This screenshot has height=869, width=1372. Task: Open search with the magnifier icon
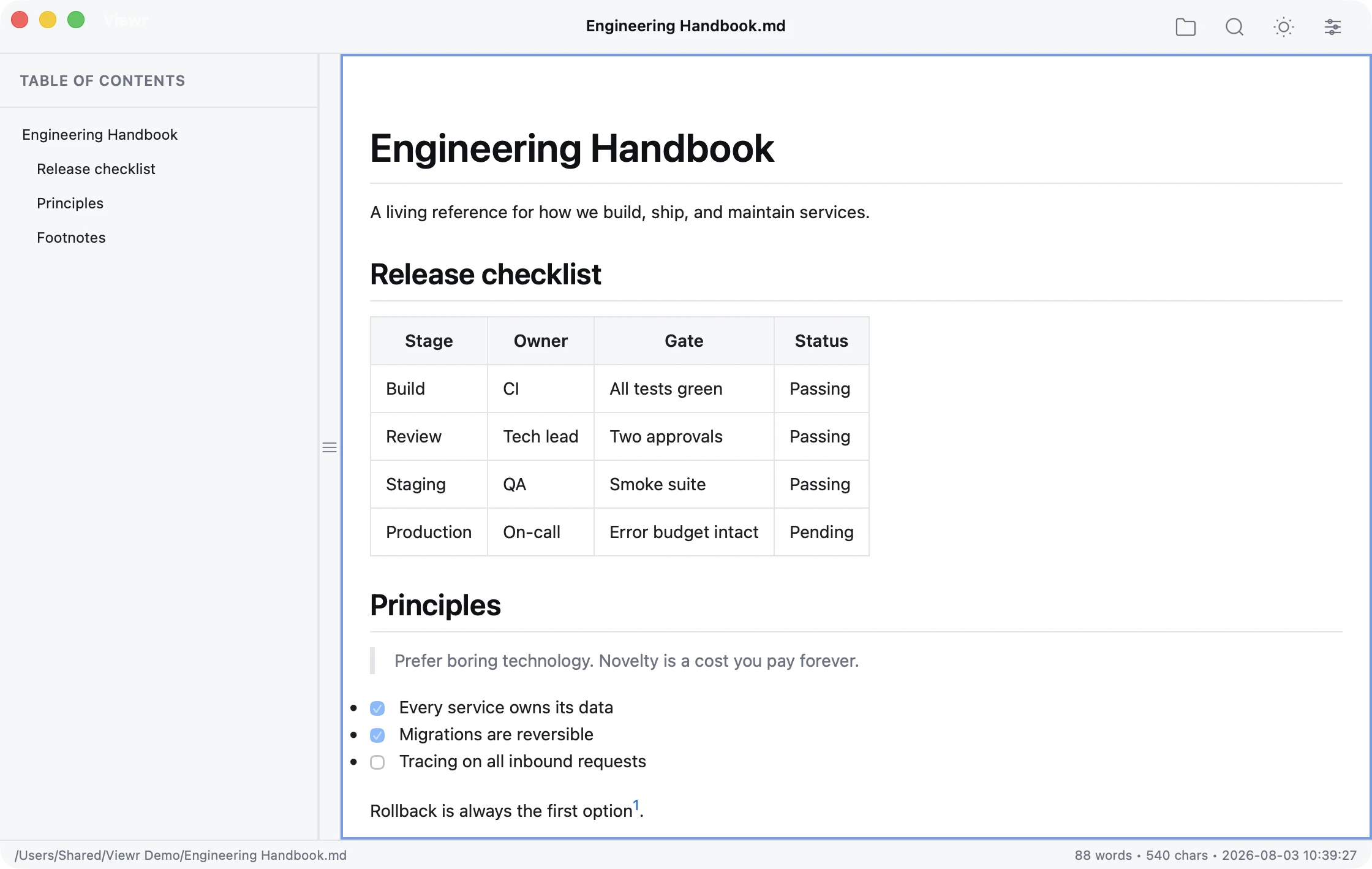coord(1234,27)
